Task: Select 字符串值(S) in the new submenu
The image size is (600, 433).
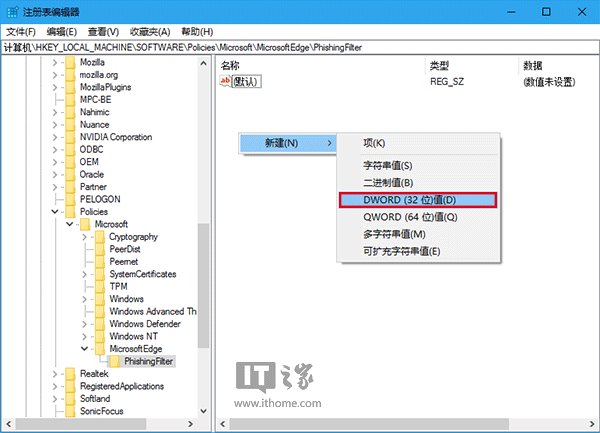Action: tap(387, 165)
